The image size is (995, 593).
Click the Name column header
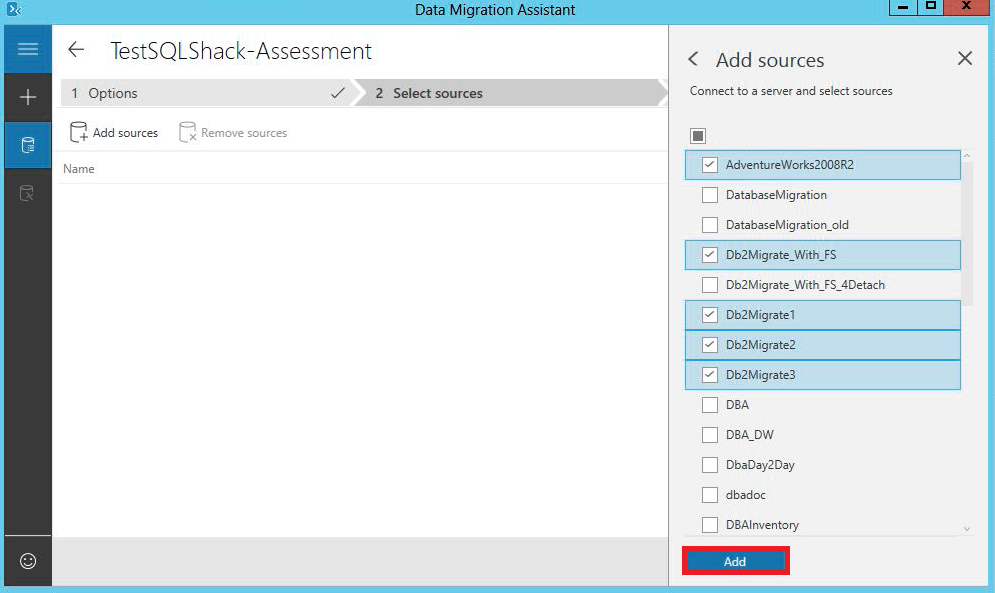coord(79,169)
